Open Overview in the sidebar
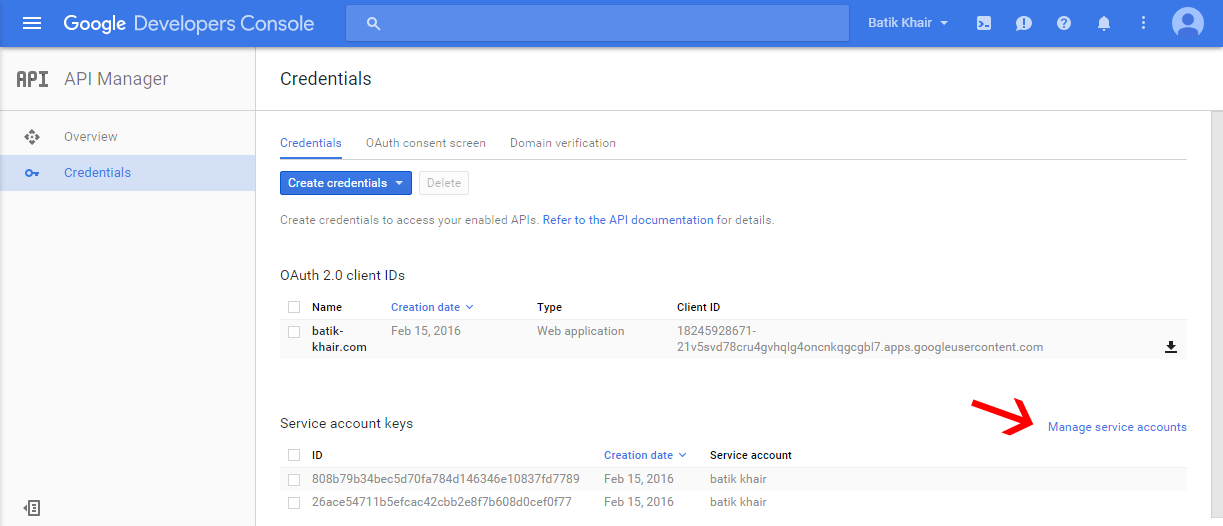This screenshot has height=526, width=1223. [128, 137]
